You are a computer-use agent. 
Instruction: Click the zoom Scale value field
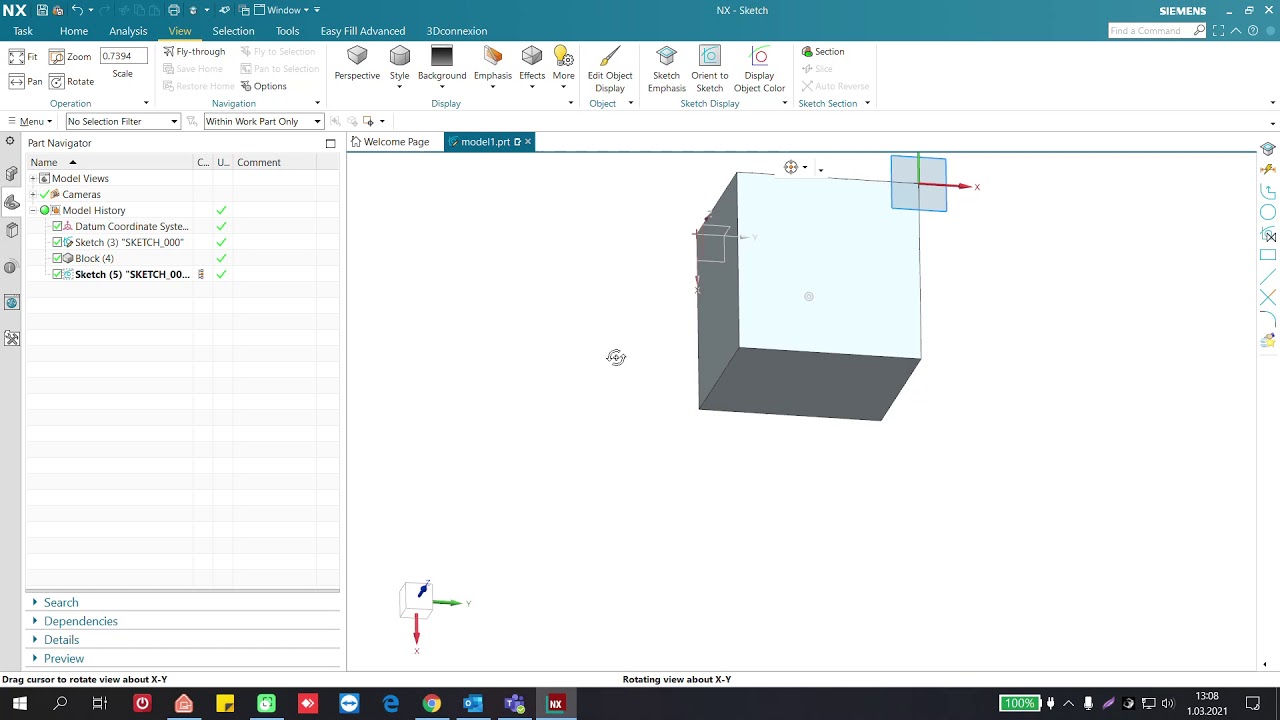tap(123, 57)
